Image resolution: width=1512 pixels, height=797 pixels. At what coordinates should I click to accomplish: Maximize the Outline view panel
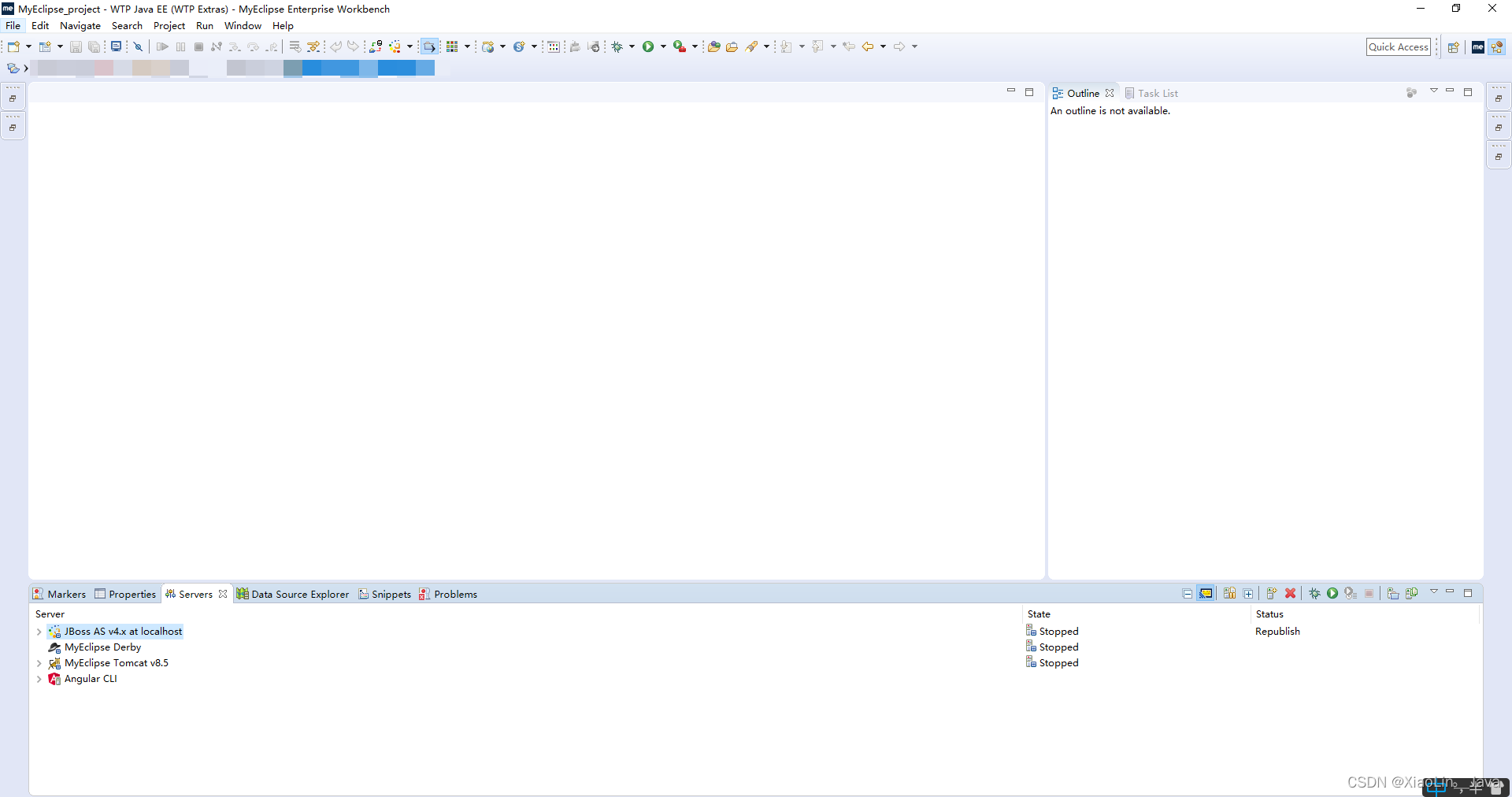1468,92
